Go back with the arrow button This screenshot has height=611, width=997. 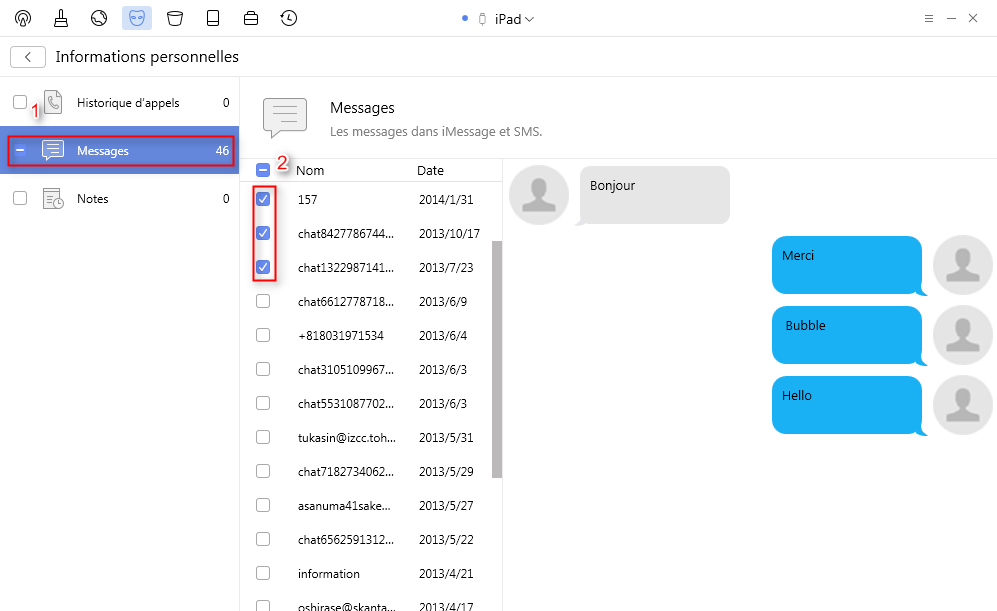point(28,57)
